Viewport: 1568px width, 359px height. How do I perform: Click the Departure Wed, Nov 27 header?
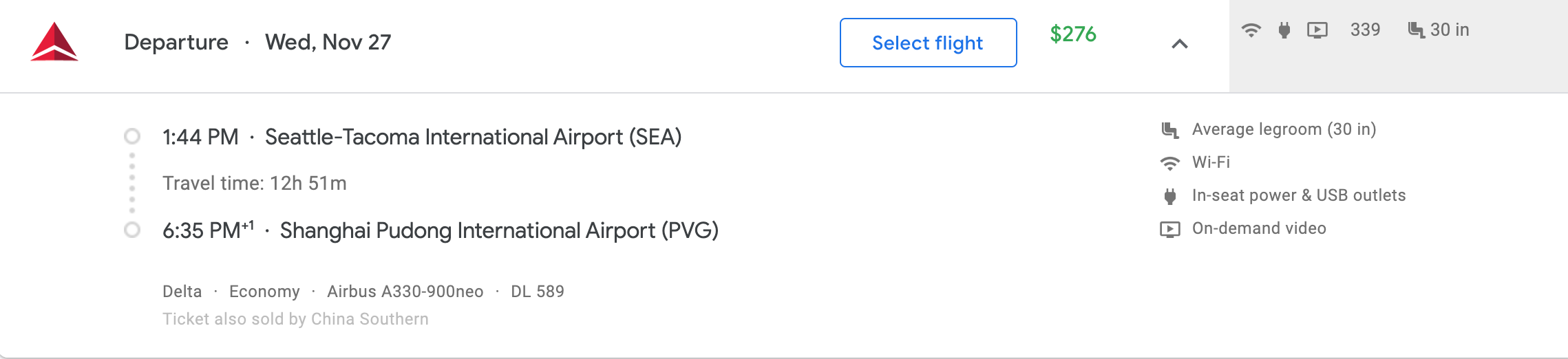(x=257, y=43)
